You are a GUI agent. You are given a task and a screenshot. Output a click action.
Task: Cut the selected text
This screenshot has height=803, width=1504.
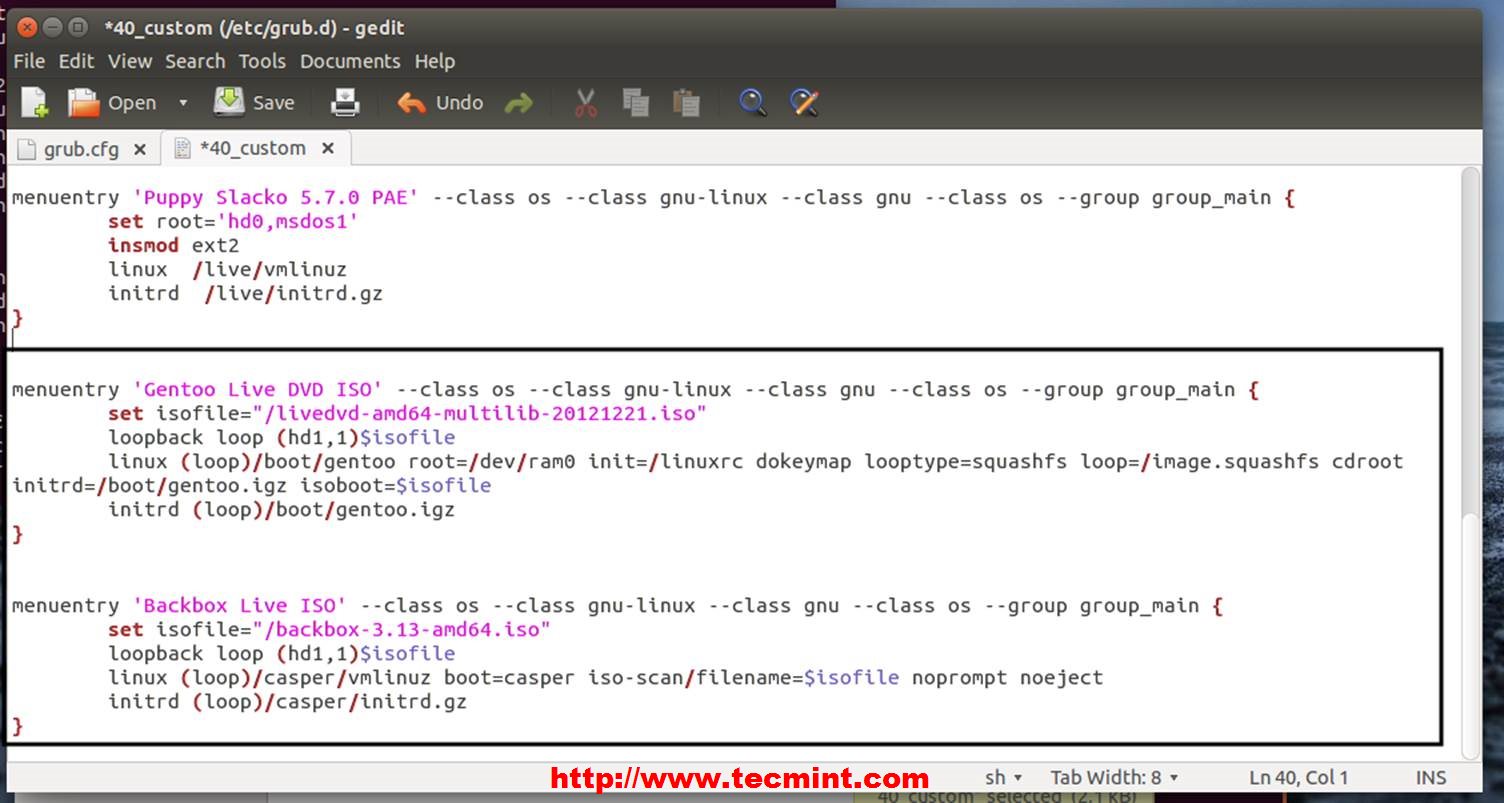[586, 102]
